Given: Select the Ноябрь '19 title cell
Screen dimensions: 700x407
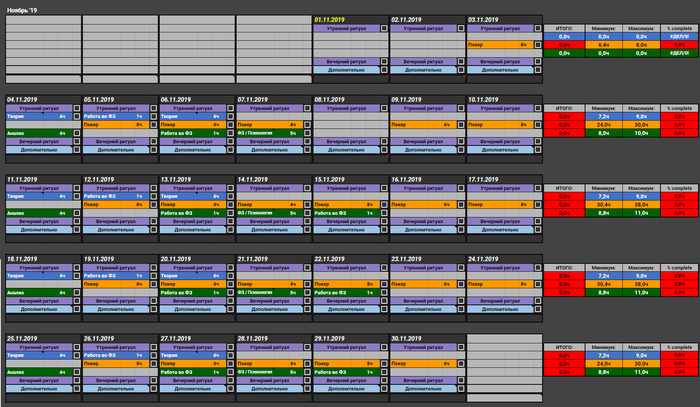Looking at the screenshot, I should click(x=22, y=10).
